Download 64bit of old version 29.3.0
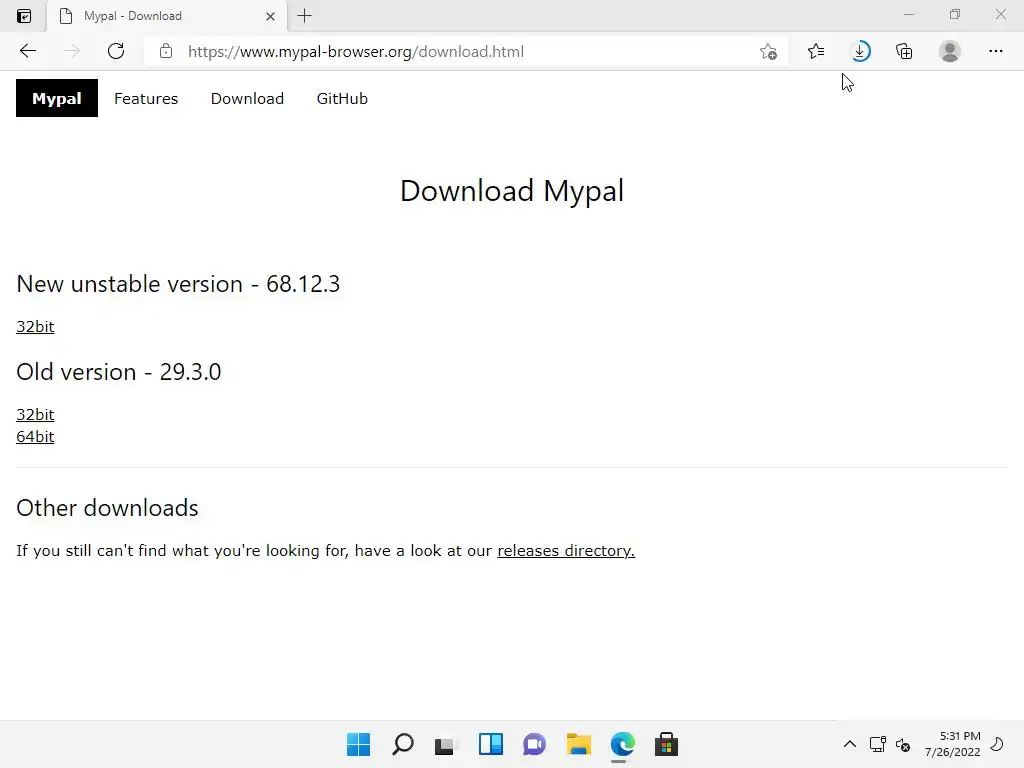 (35, 437)
